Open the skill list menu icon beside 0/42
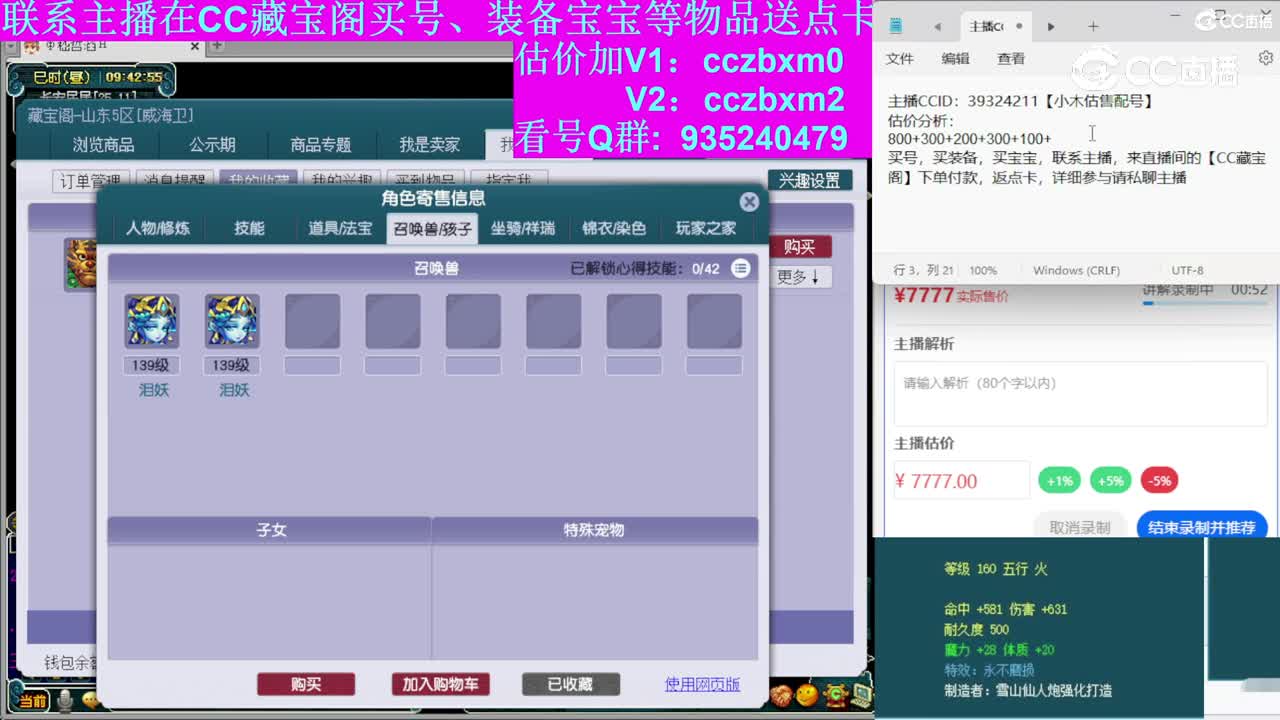This screenshot has width=1280, height=720. pyautogui.click(x=740, y=268)
